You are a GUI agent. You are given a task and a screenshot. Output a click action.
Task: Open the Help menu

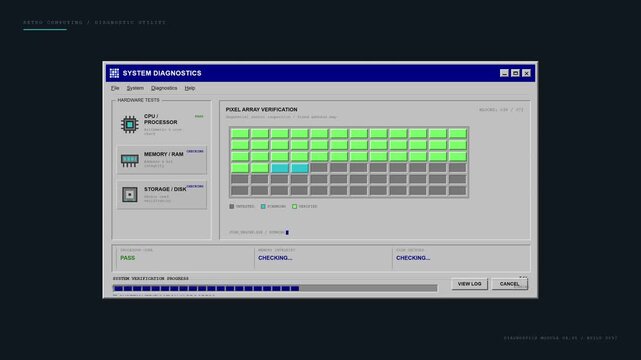click(190, 88)
